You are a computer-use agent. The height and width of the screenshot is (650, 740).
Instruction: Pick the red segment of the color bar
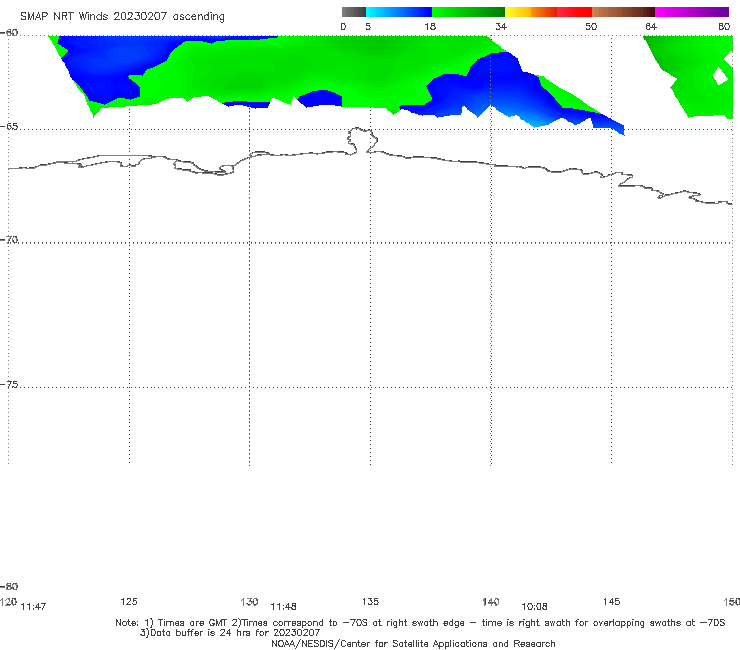coord(574,12)
